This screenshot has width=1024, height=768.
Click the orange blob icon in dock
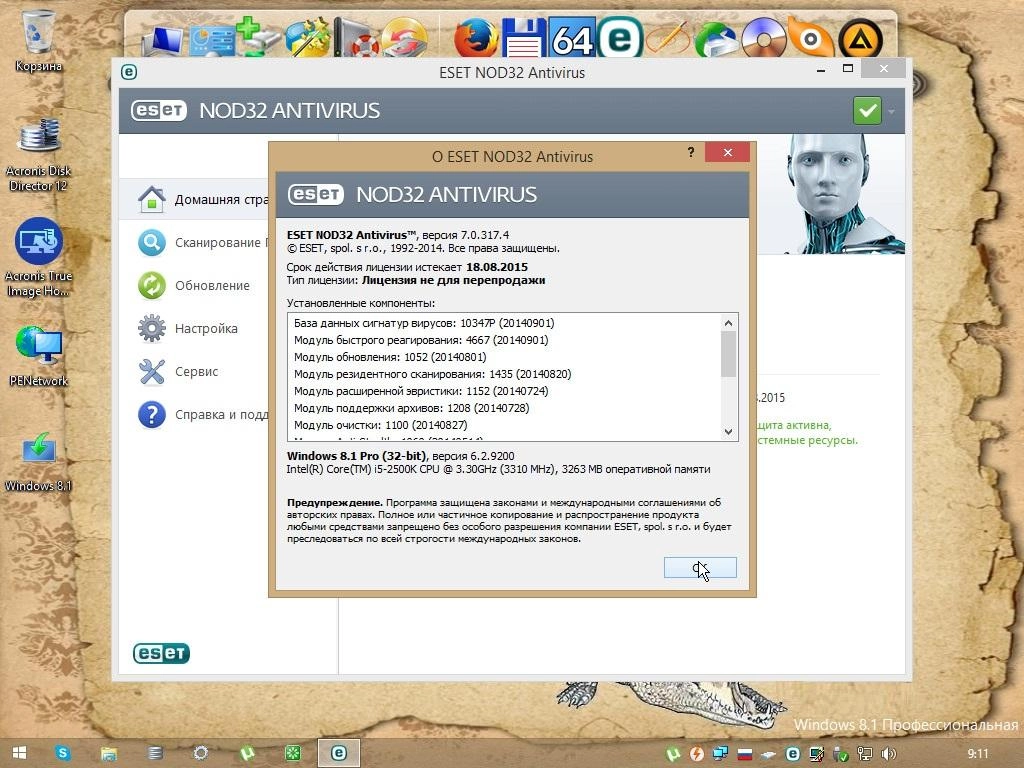(810, 38)
